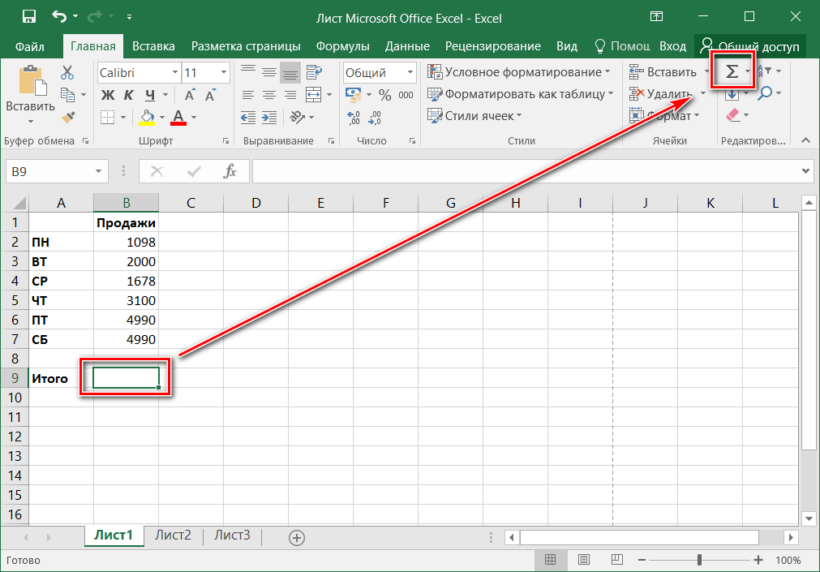
Task: Add a new sheet with plus button
Action: (x=297, y=537)
